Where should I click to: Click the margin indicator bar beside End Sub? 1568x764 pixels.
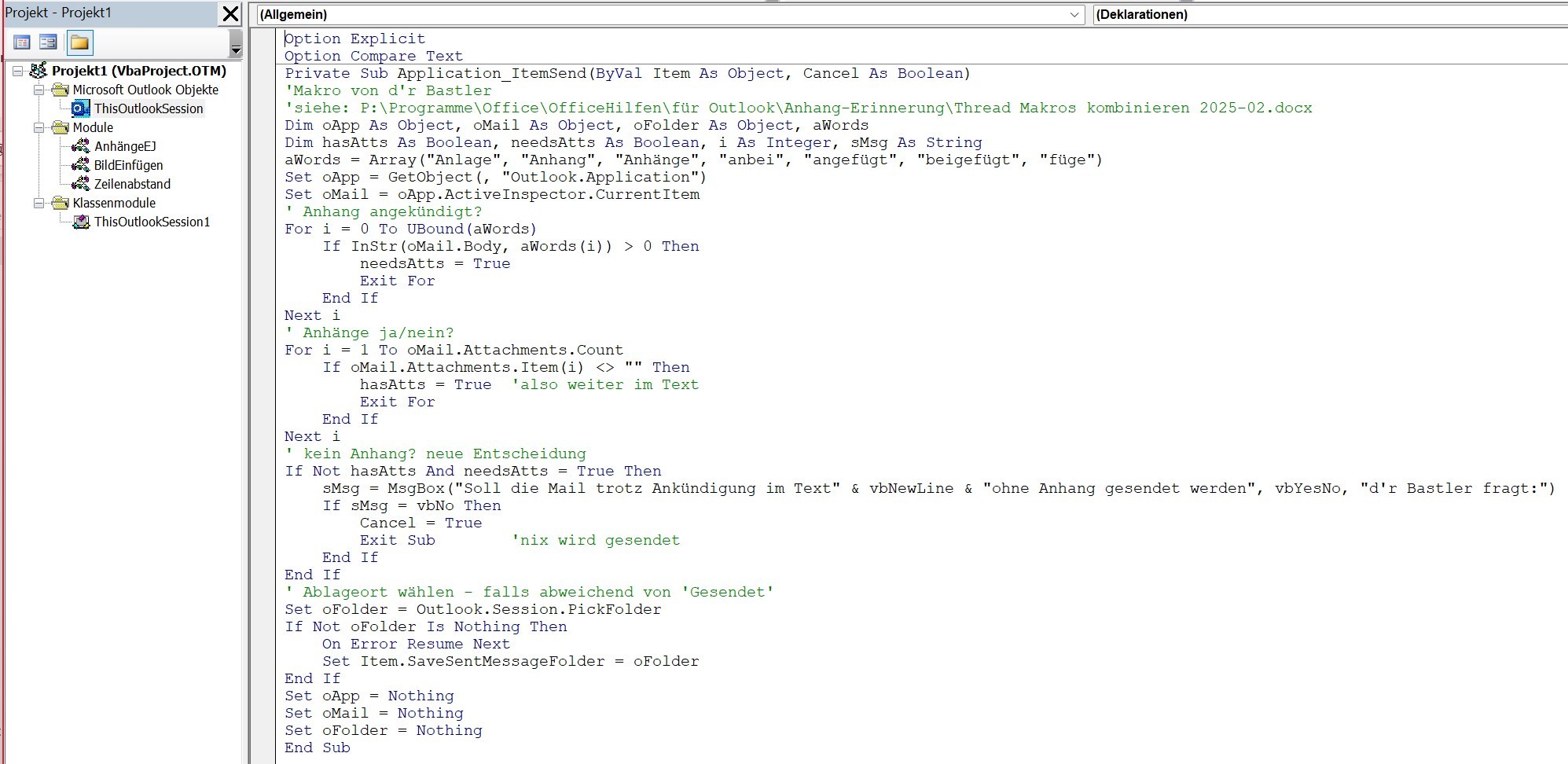(x=263, y=747)
